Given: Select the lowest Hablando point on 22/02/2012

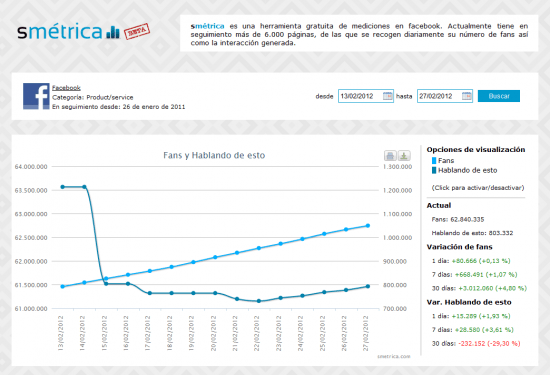Looking at the screenshot, I should point(259,301).
